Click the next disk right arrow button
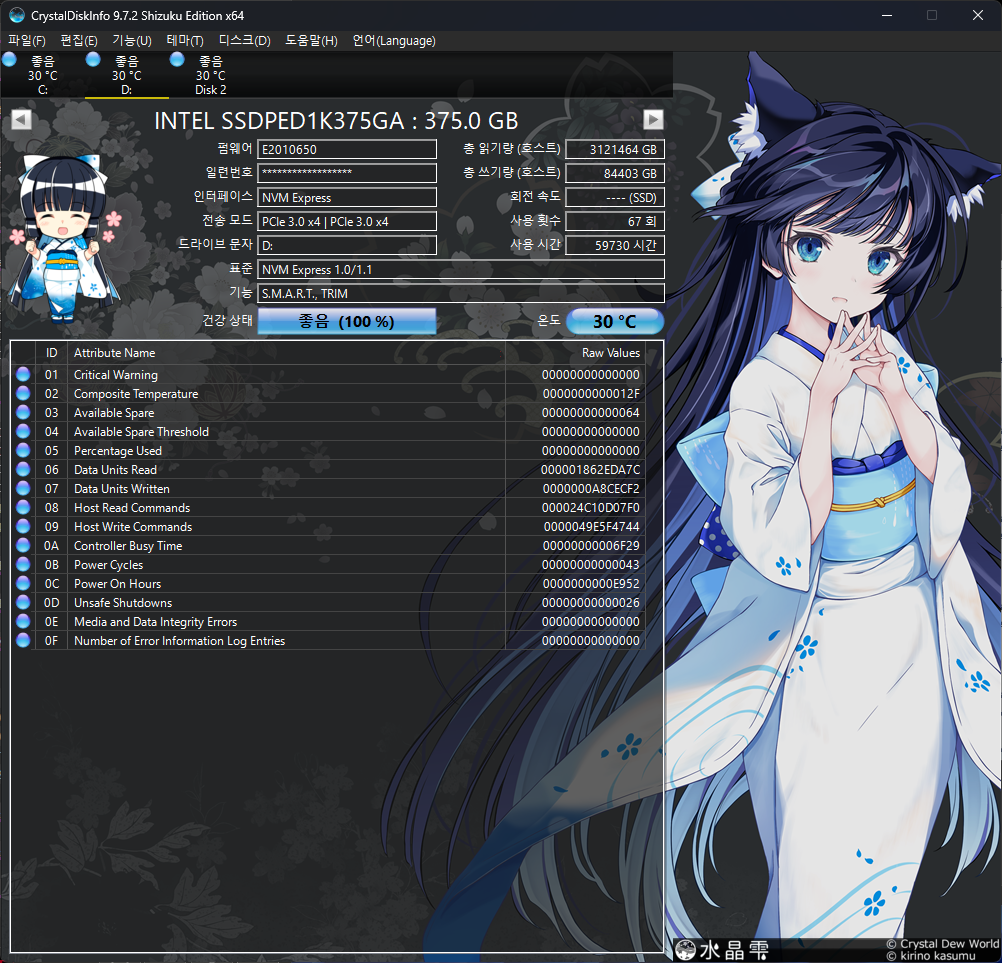 pyautogui.click(x=653, y=120)
